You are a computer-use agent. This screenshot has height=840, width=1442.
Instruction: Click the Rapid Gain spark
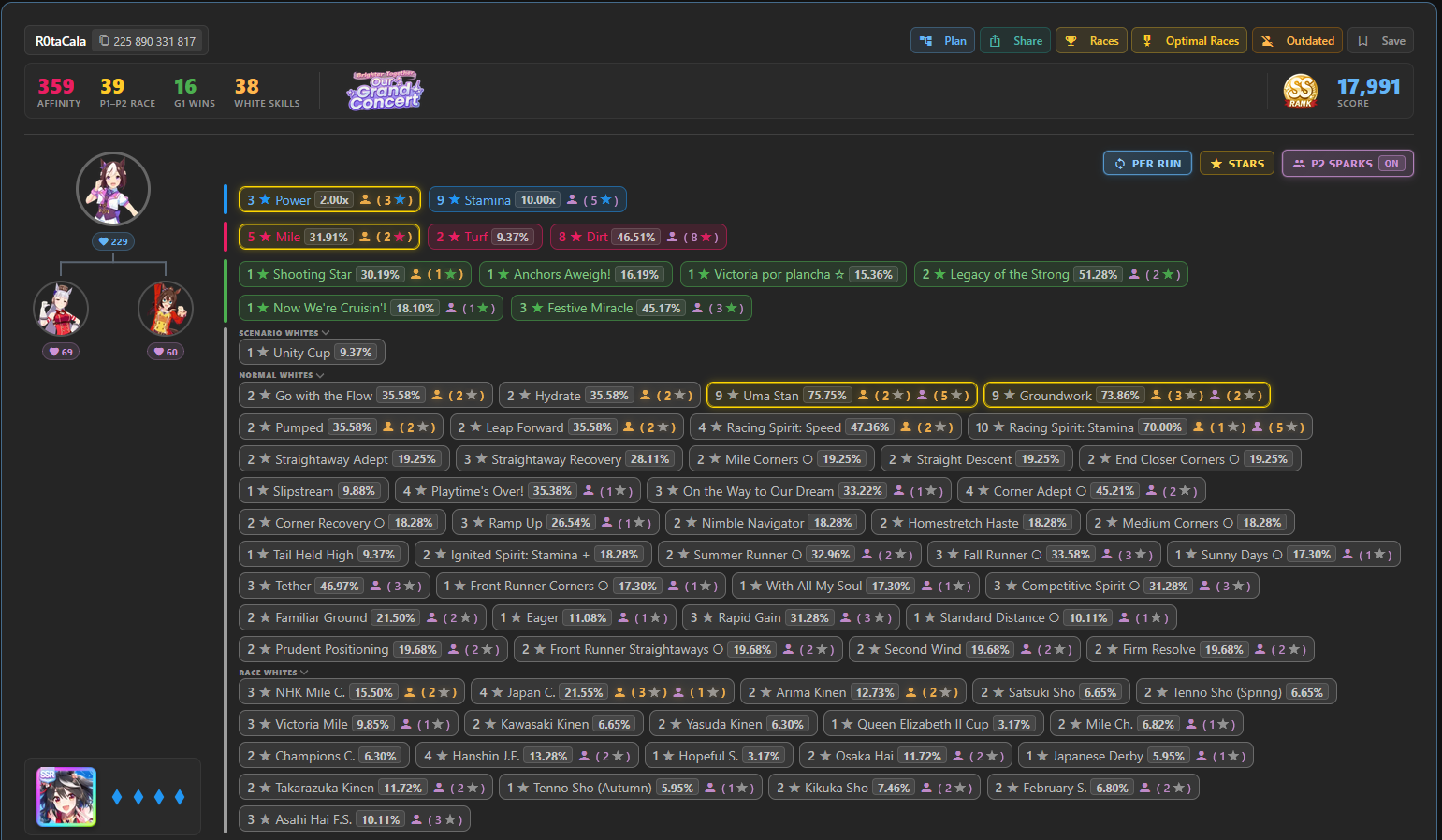click(x=791, y=618)
